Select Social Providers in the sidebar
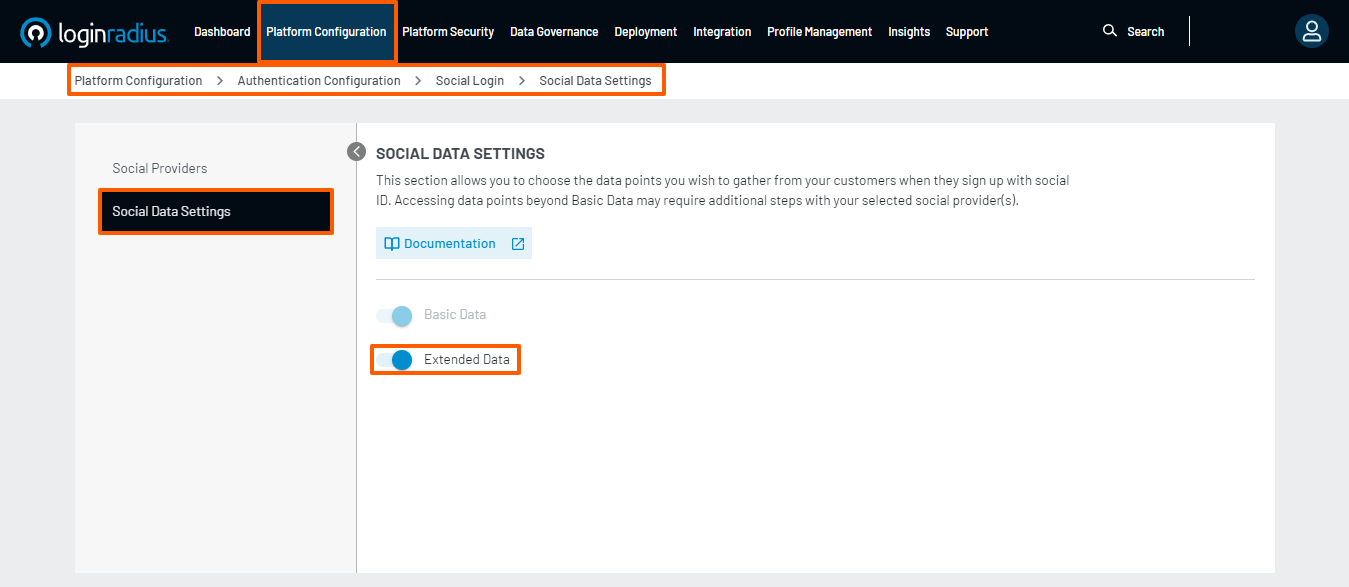 [x=159, y=167]
